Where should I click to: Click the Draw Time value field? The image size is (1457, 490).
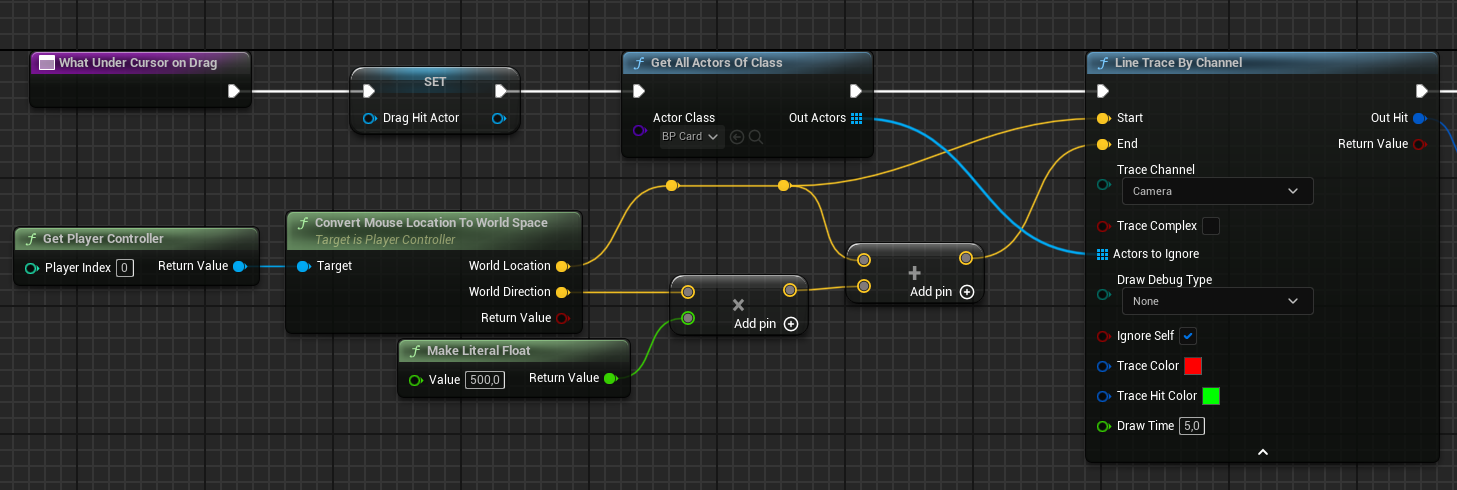(1192, 426)
